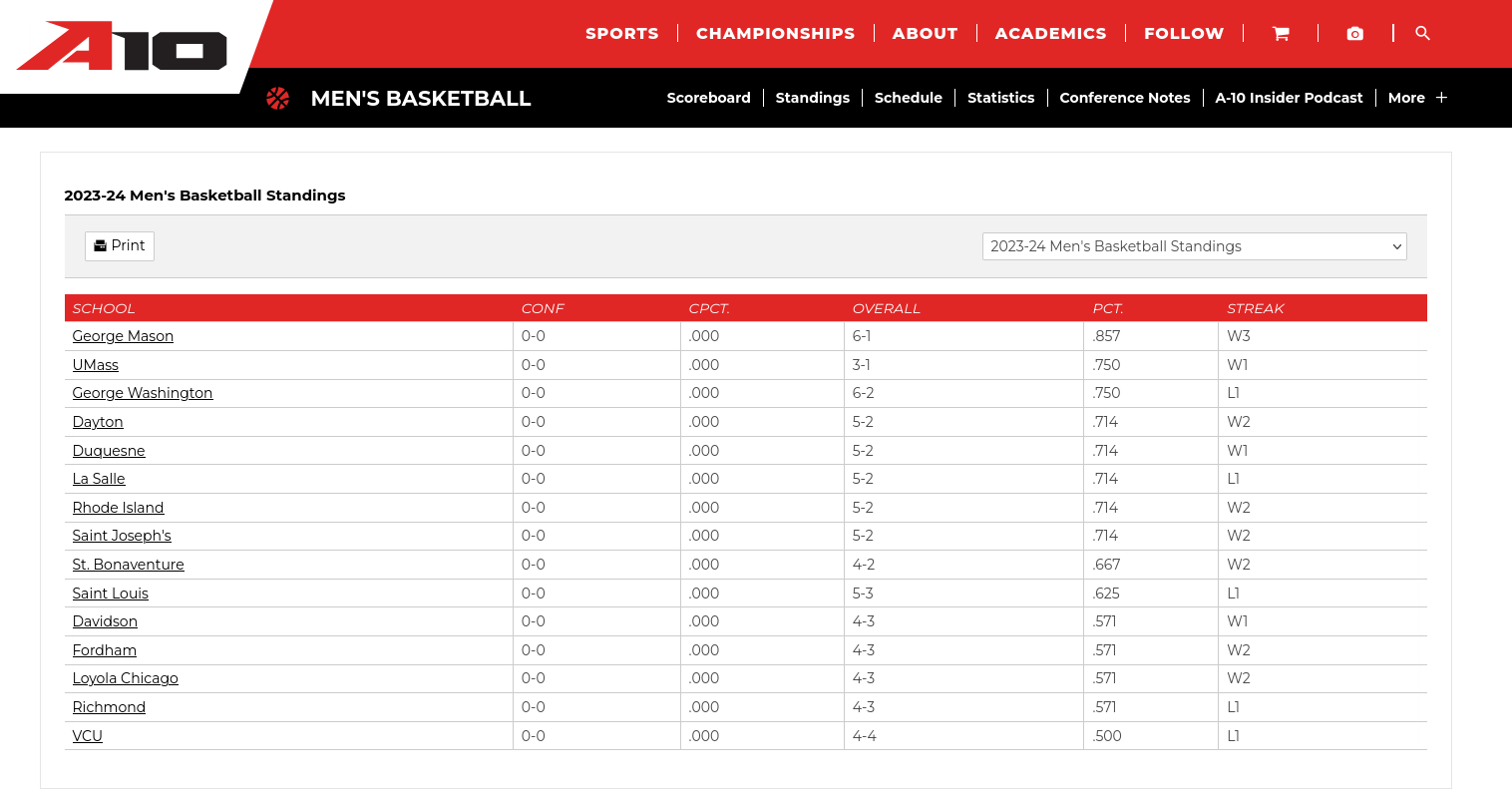
Task: Select St. Bonaventure's .667 percentage
Action: point(1106,565)
